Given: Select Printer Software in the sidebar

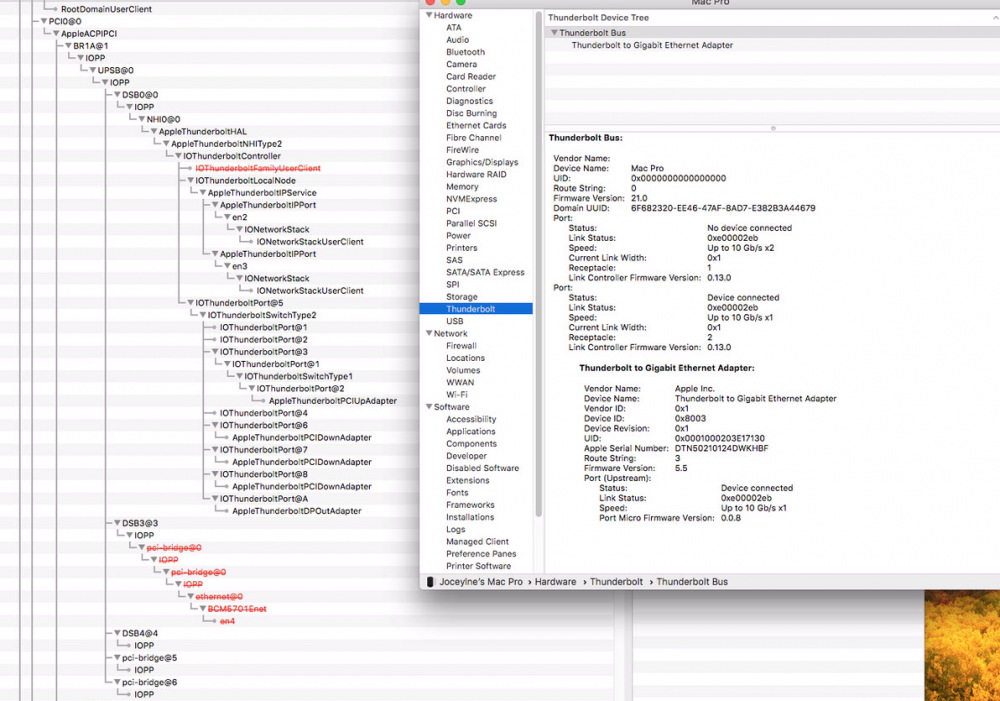Looking at the screenshot, I should [x=478, y=566].
